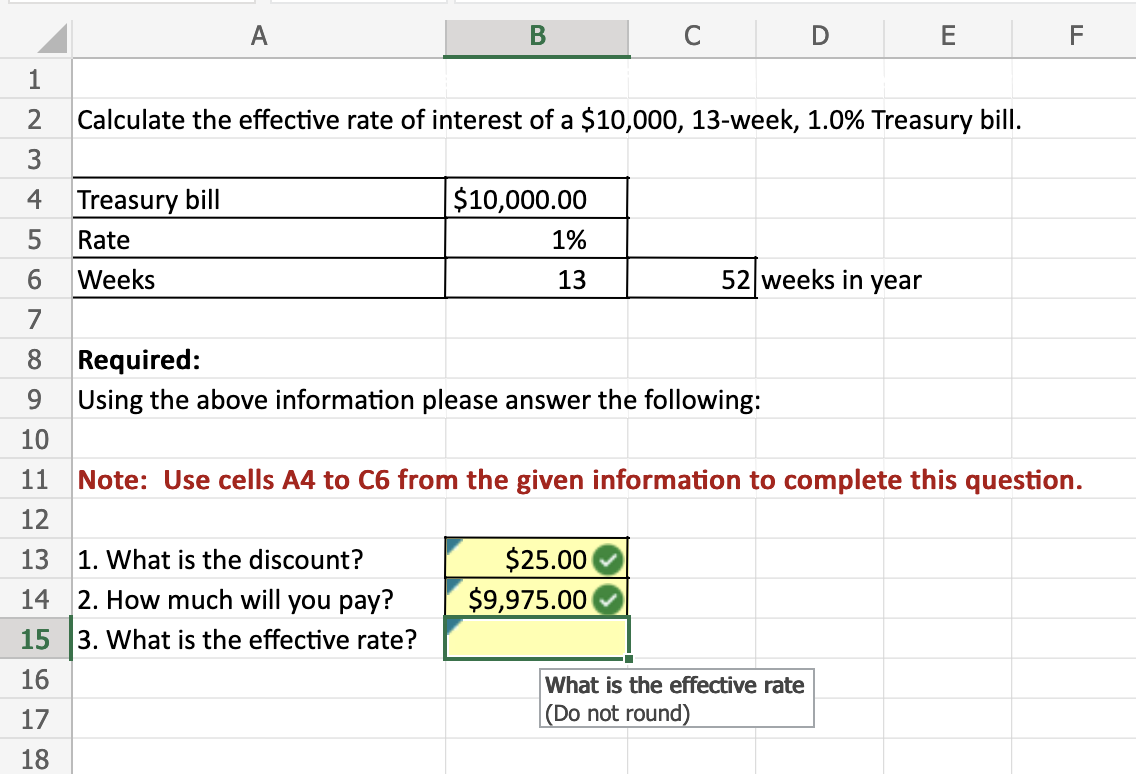Select the 13 Weeks cell

pos(535,279)
